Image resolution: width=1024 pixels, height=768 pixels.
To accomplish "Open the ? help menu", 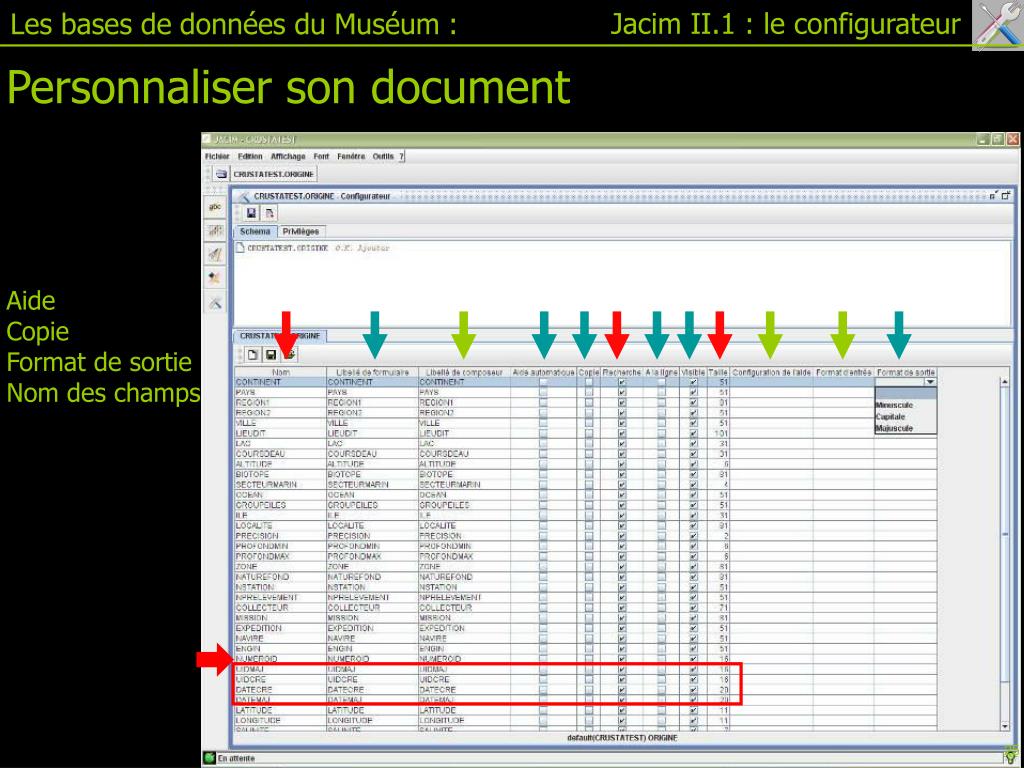I will 402,157.
